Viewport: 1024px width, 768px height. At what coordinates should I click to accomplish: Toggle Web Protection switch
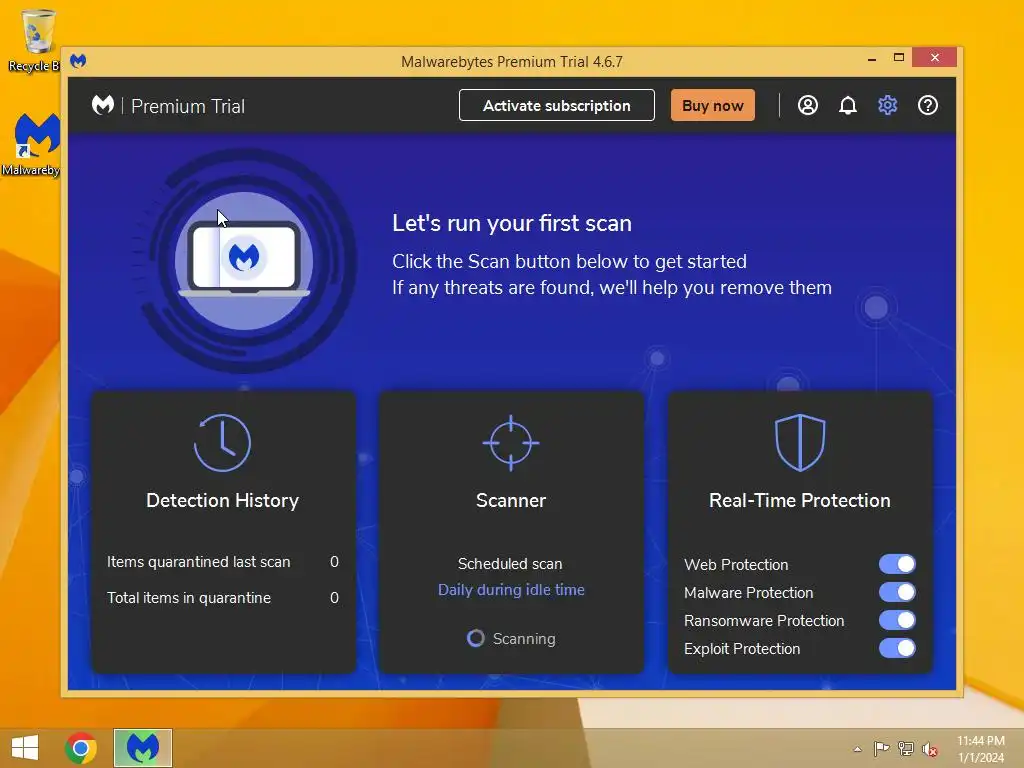(897, 564)
